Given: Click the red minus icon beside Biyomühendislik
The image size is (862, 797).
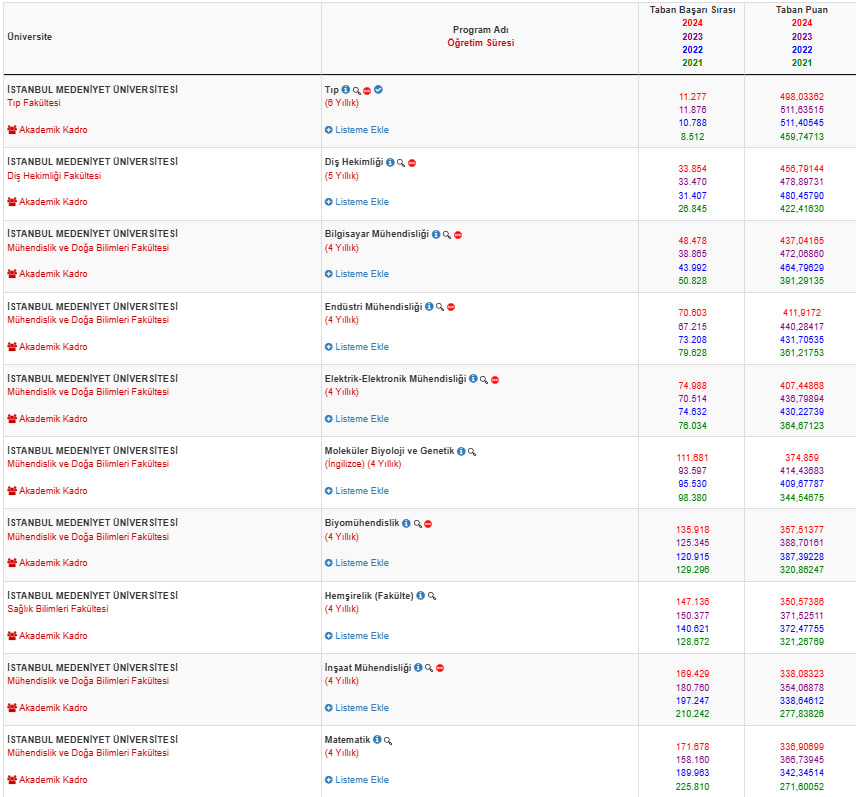Looking at the screenshot, I should click(x=429, y=524).
